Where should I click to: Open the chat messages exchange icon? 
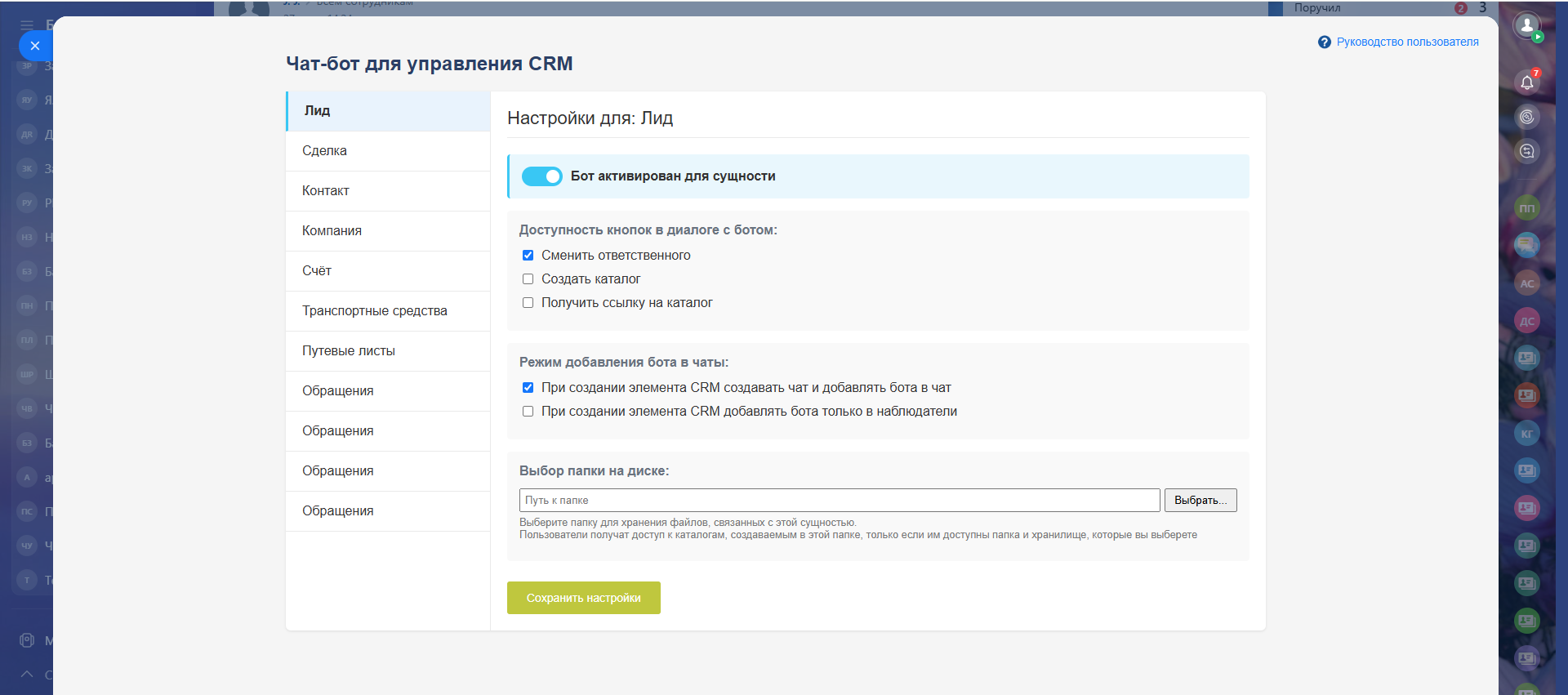(1526, 151)
